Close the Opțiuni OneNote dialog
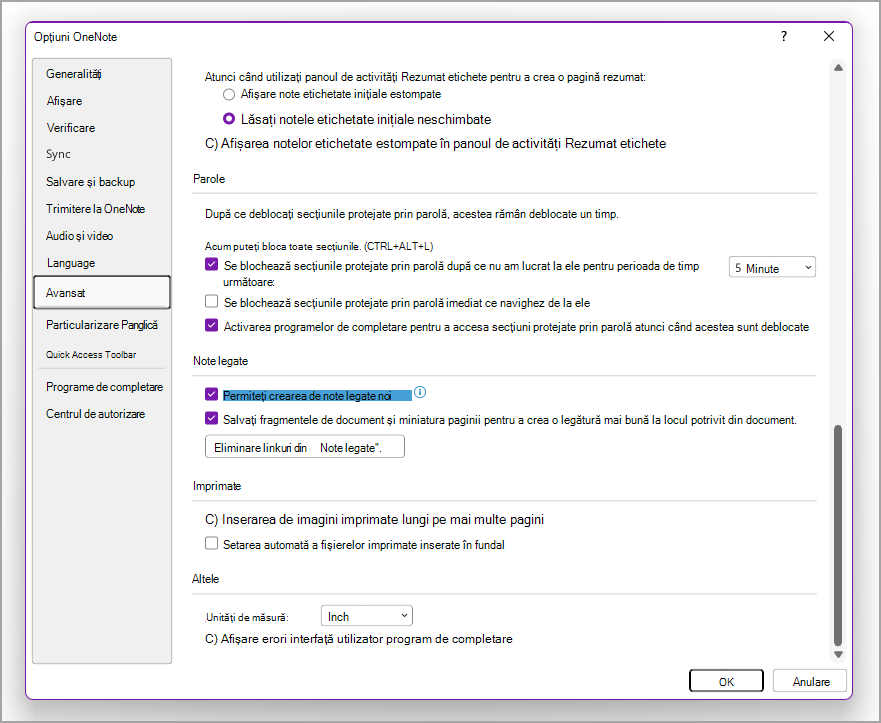The image size is (881, 723). [829, 36]
